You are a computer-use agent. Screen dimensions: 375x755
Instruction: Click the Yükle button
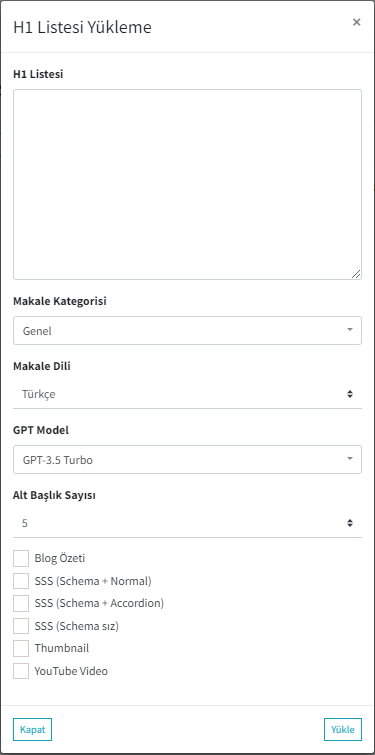tap(343, 729)
